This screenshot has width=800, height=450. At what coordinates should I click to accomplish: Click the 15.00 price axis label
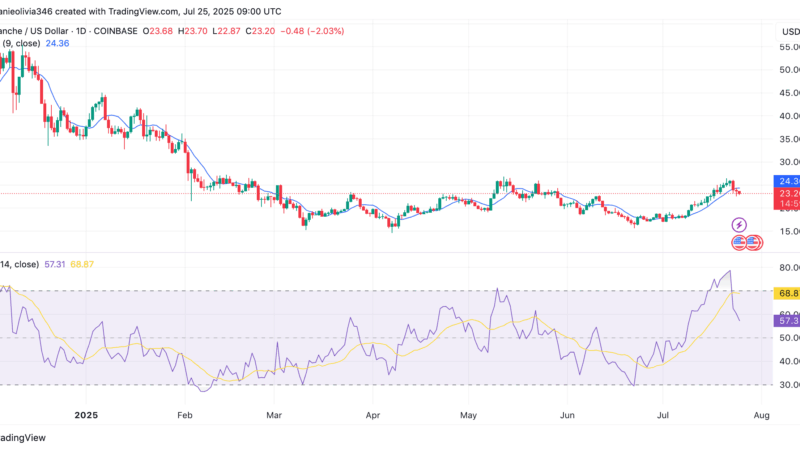click(789, 231)
